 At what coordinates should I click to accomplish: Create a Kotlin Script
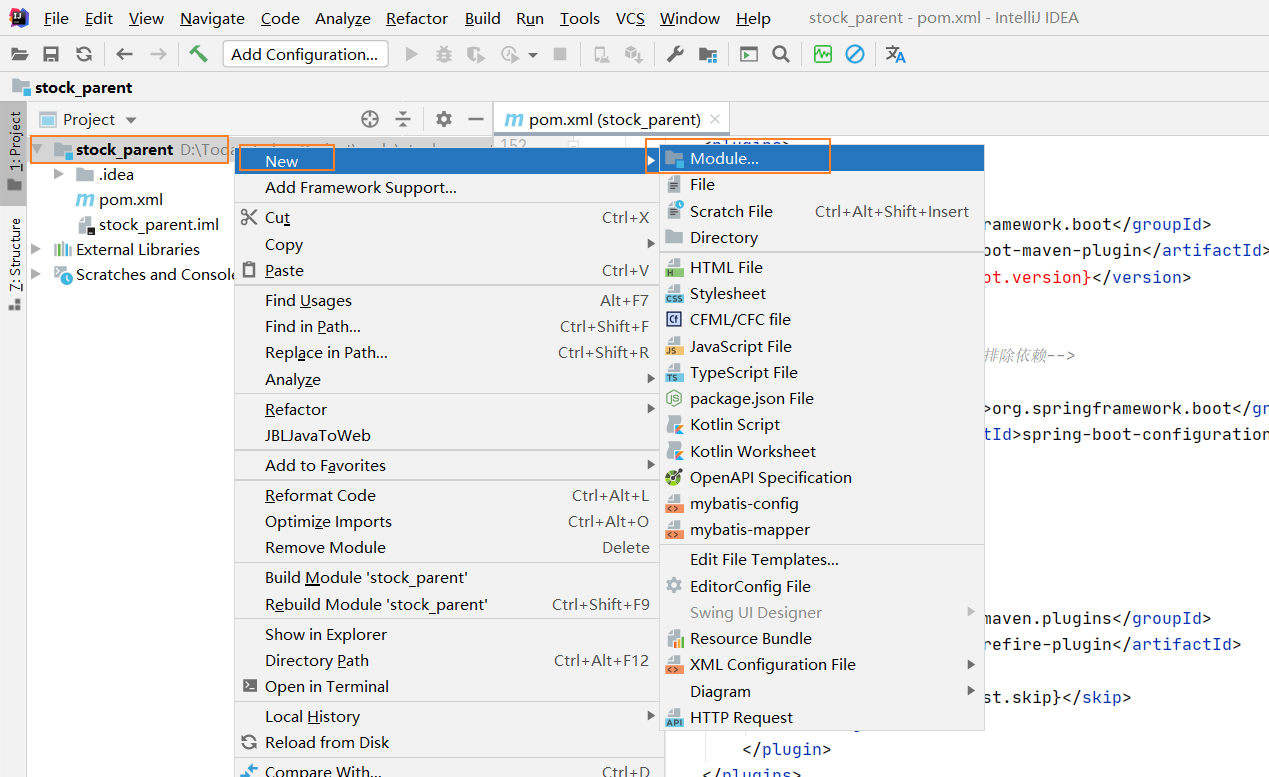click(x=822, y=424)
